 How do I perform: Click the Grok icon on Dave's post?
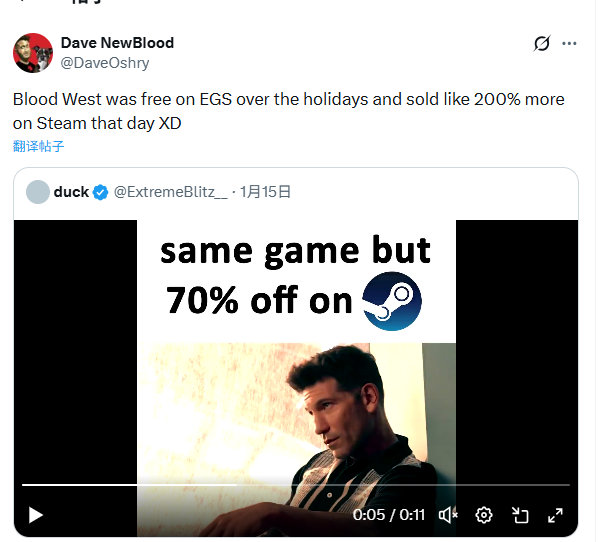coord(542,43)
